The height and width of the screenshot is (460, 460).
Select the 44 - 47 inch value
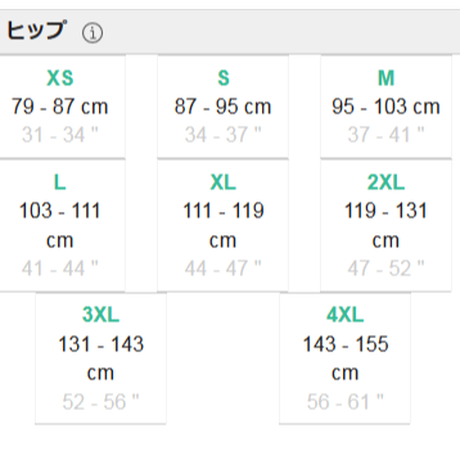pyautogui.click(x=223, y=268)
